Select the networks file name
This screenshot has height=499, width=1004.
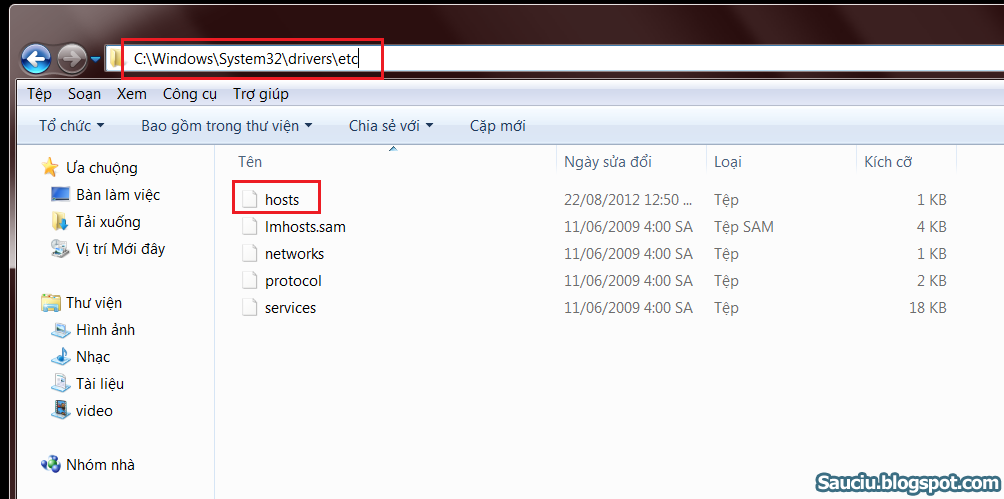pos(295,254)
